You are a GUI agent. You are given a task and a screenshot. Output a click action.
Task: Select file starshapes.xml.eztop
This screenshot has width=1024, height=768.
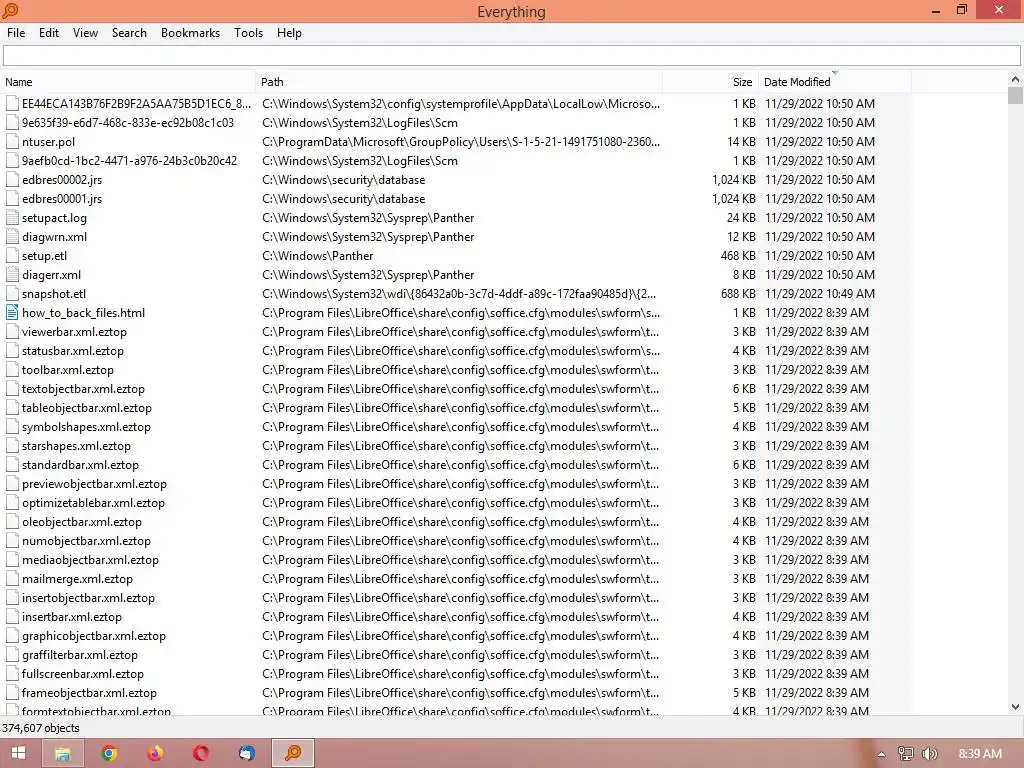76,445
